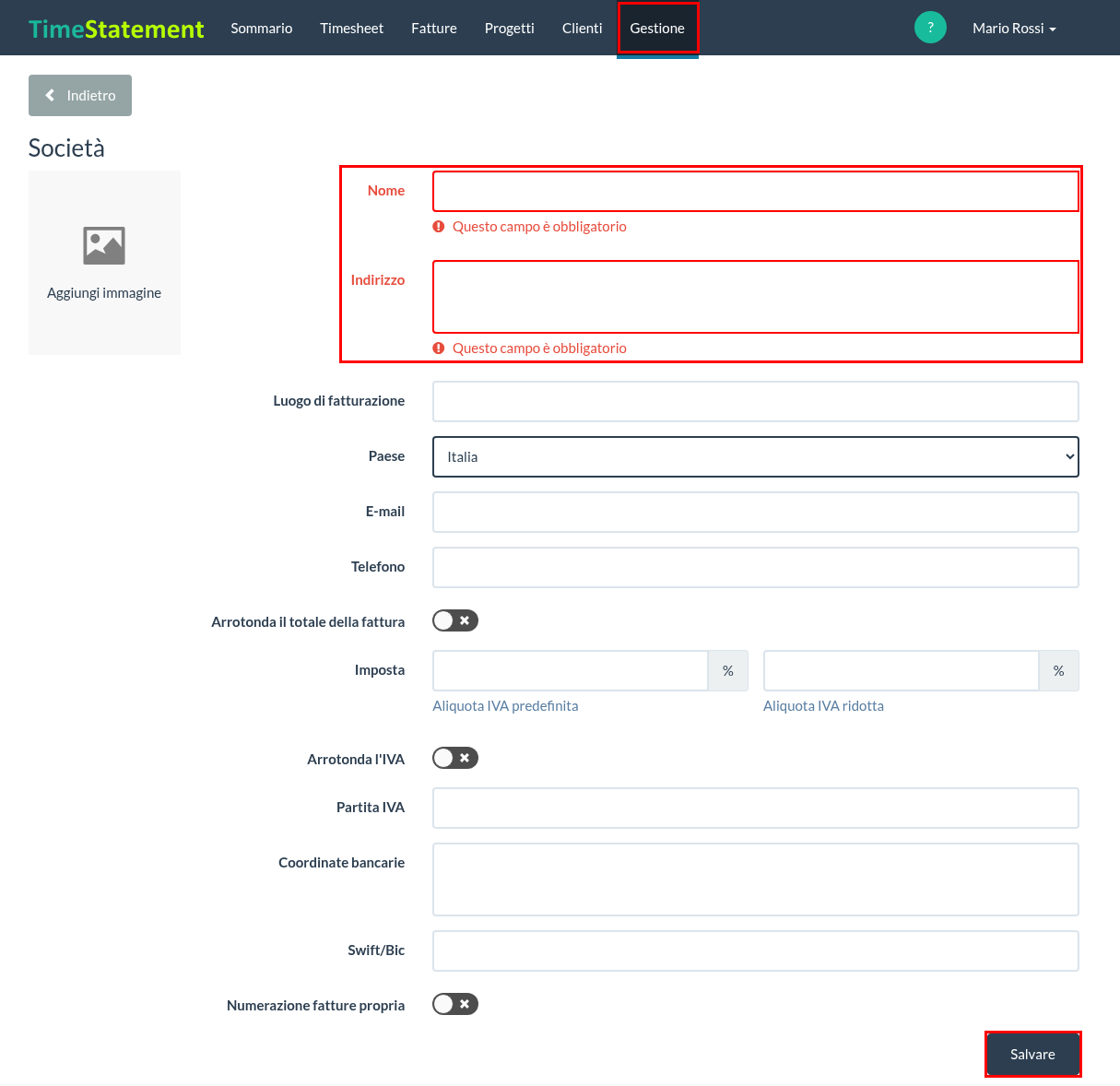Click the TimeStatement logo
This screenshot has height=1086, width=1120.
[x=116, y=29]
